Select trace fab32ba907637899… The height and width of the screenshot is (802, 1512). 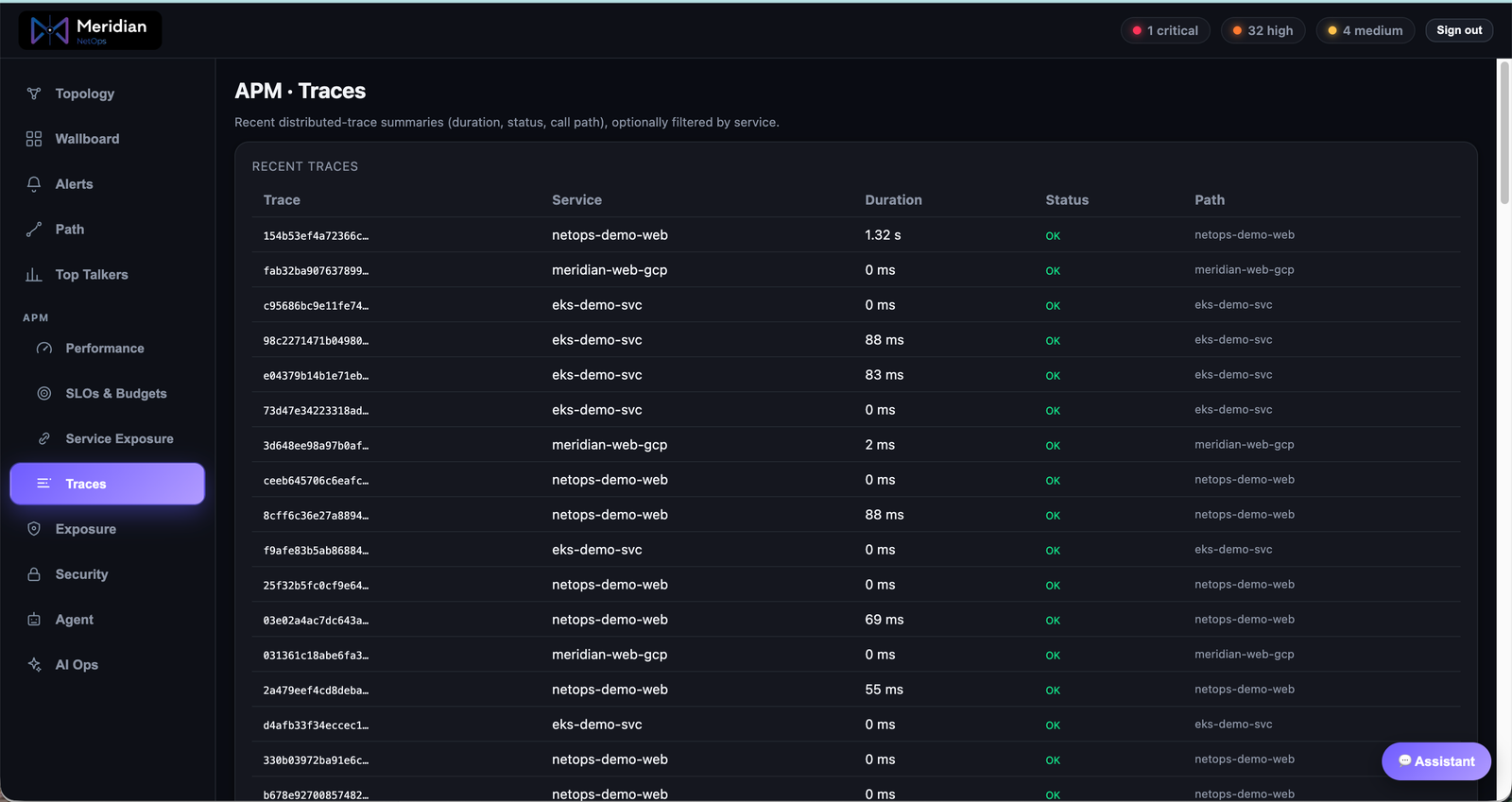pos(316,271)
